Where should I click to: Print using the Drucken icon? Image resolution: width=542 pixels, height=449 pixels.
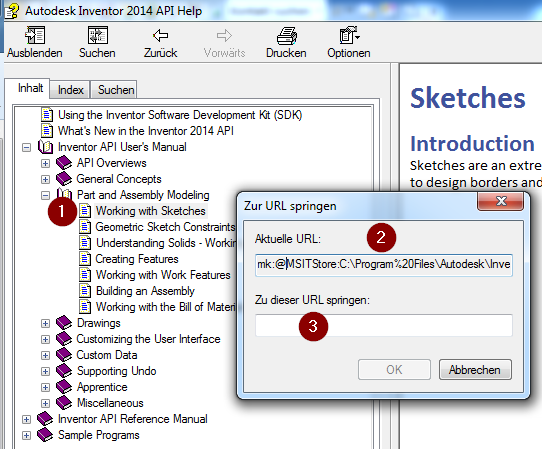coord(287,35)
